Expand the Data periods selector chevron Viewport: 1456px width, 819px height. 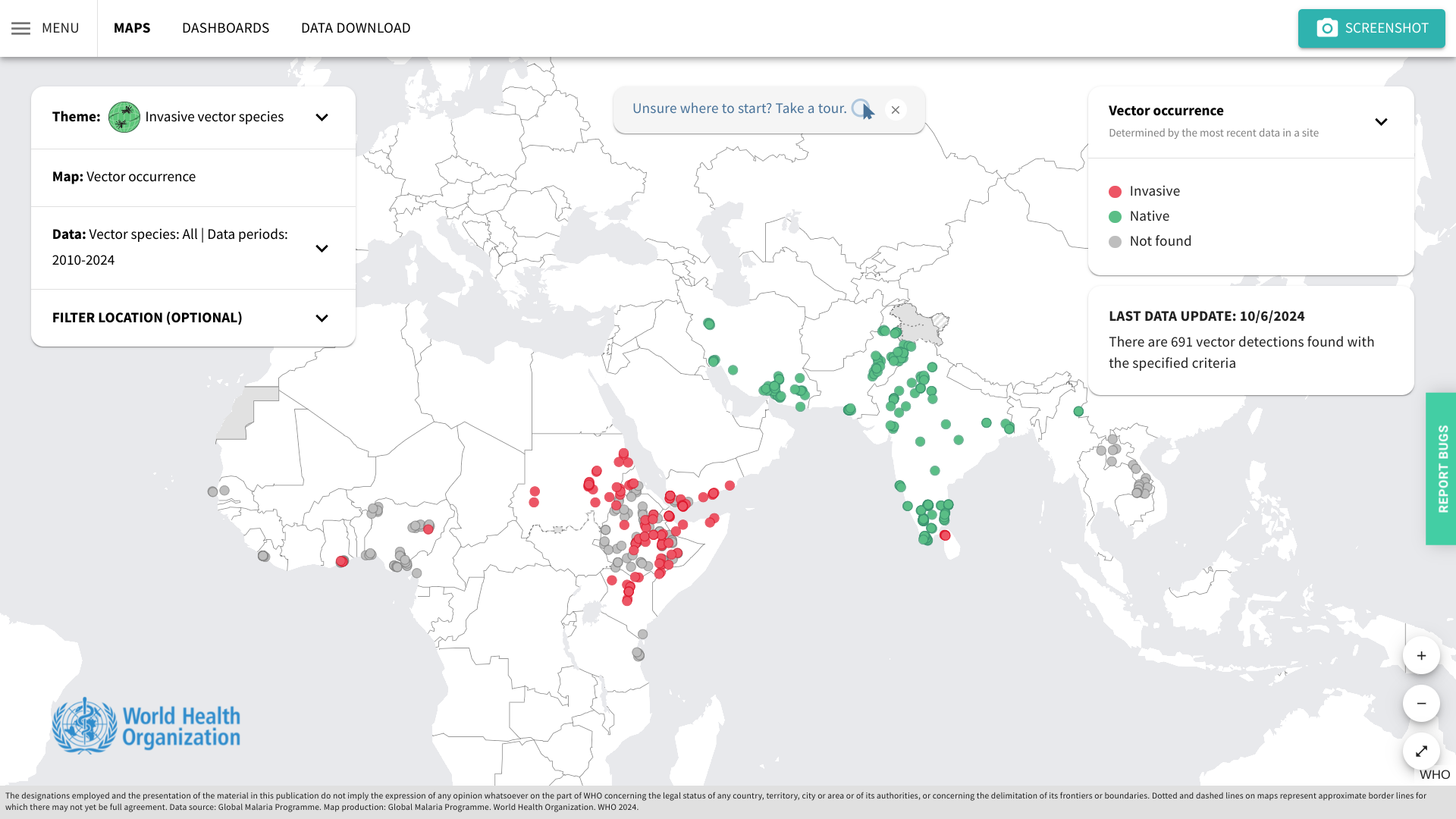click(322, 249)
